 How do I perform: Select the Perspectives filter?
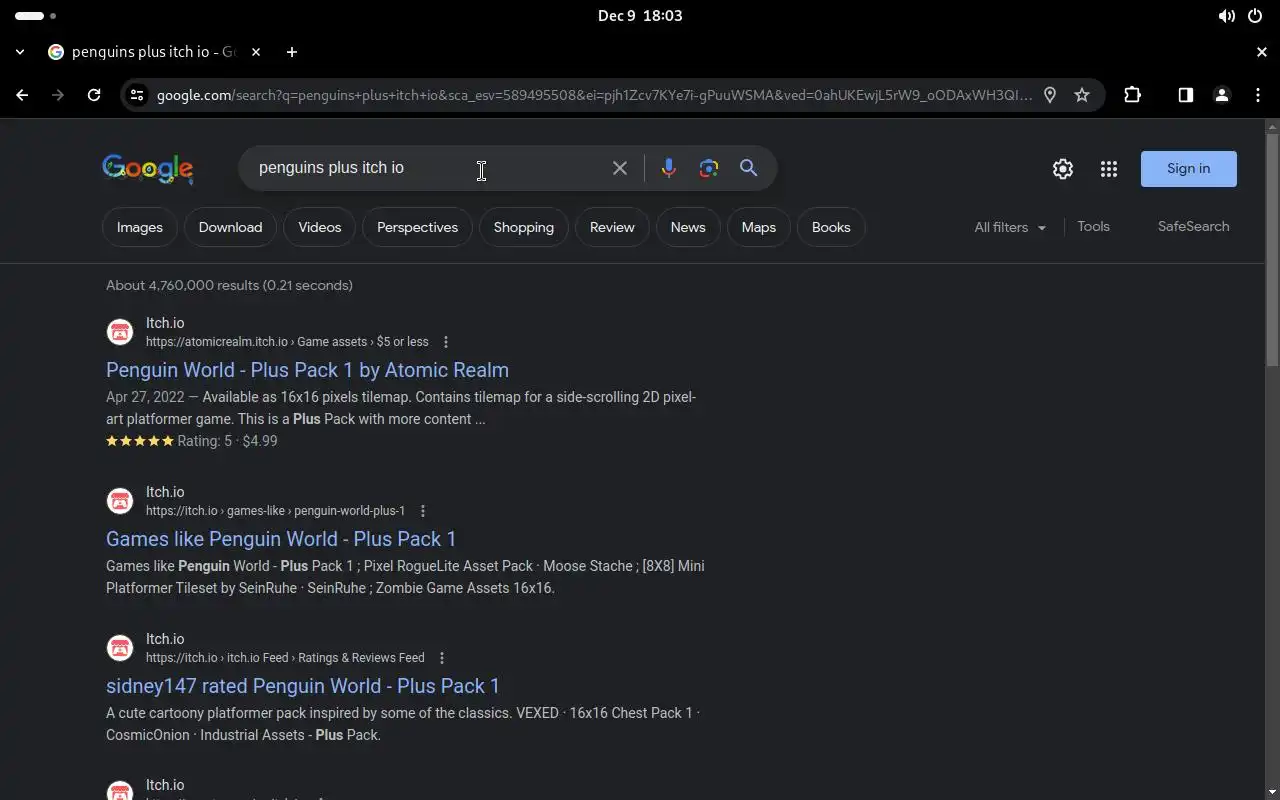point(417,227)
